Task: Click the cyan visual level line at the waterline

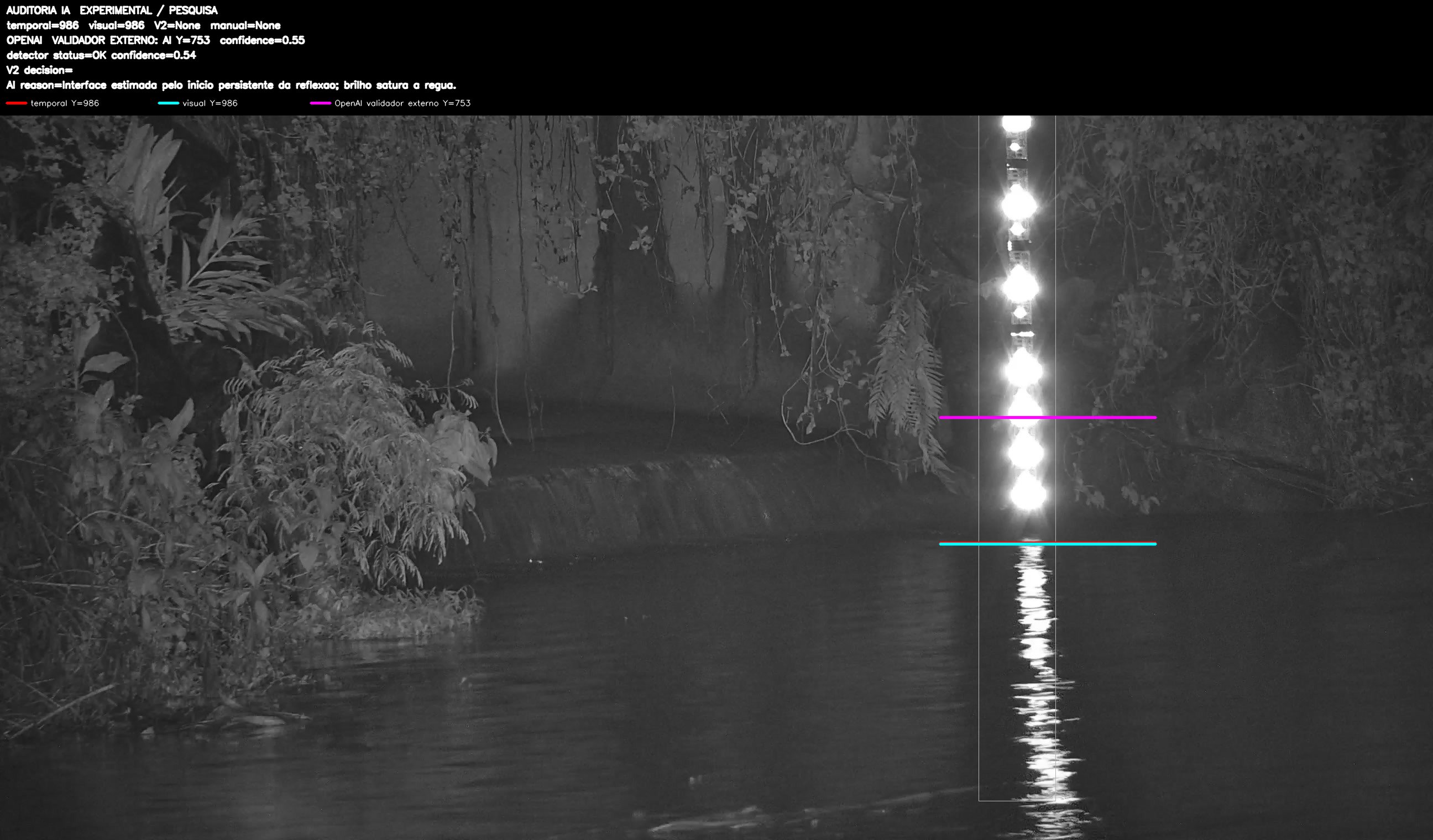Action: [x=1048, y=544]
